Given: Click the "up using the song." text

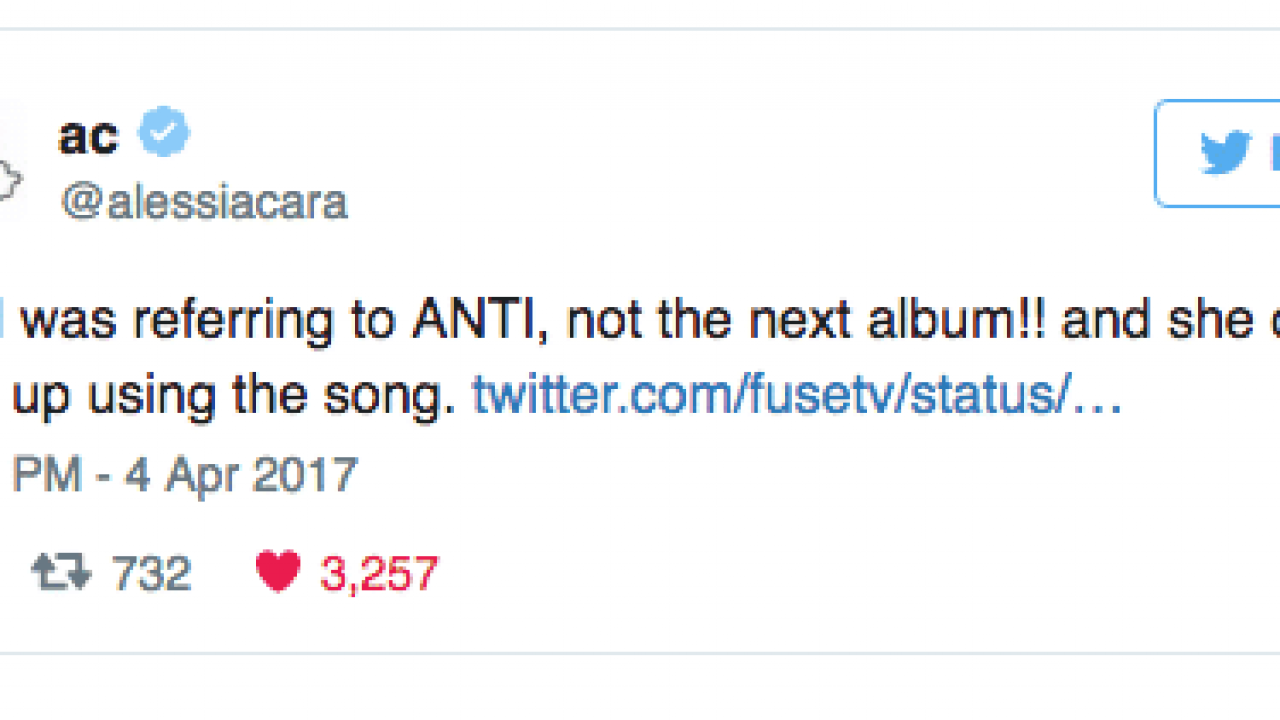Looking at the screenshot, I should [x=232, y=397].
